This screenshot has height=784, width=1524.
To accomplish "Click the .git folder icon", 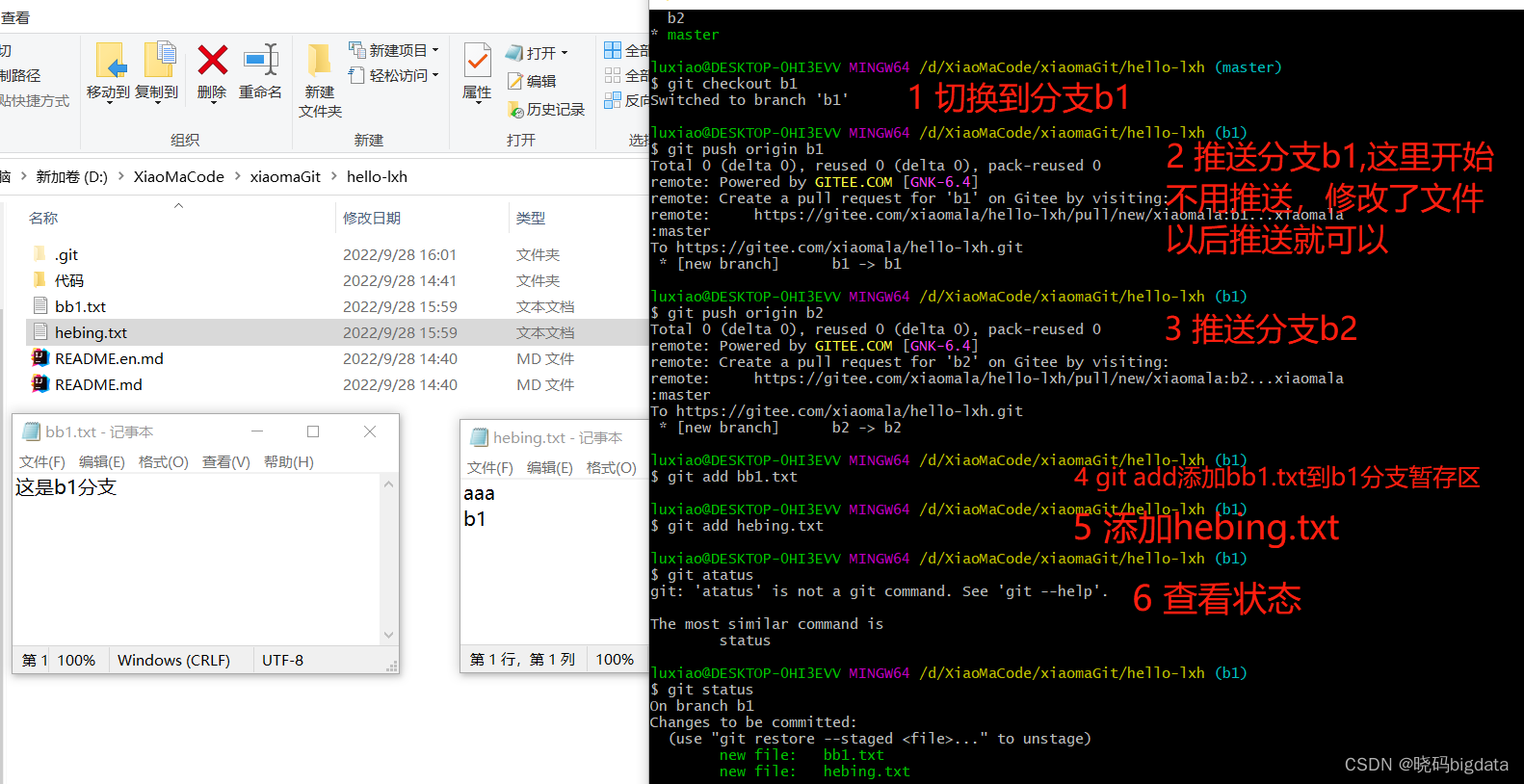I will (39, 254).
